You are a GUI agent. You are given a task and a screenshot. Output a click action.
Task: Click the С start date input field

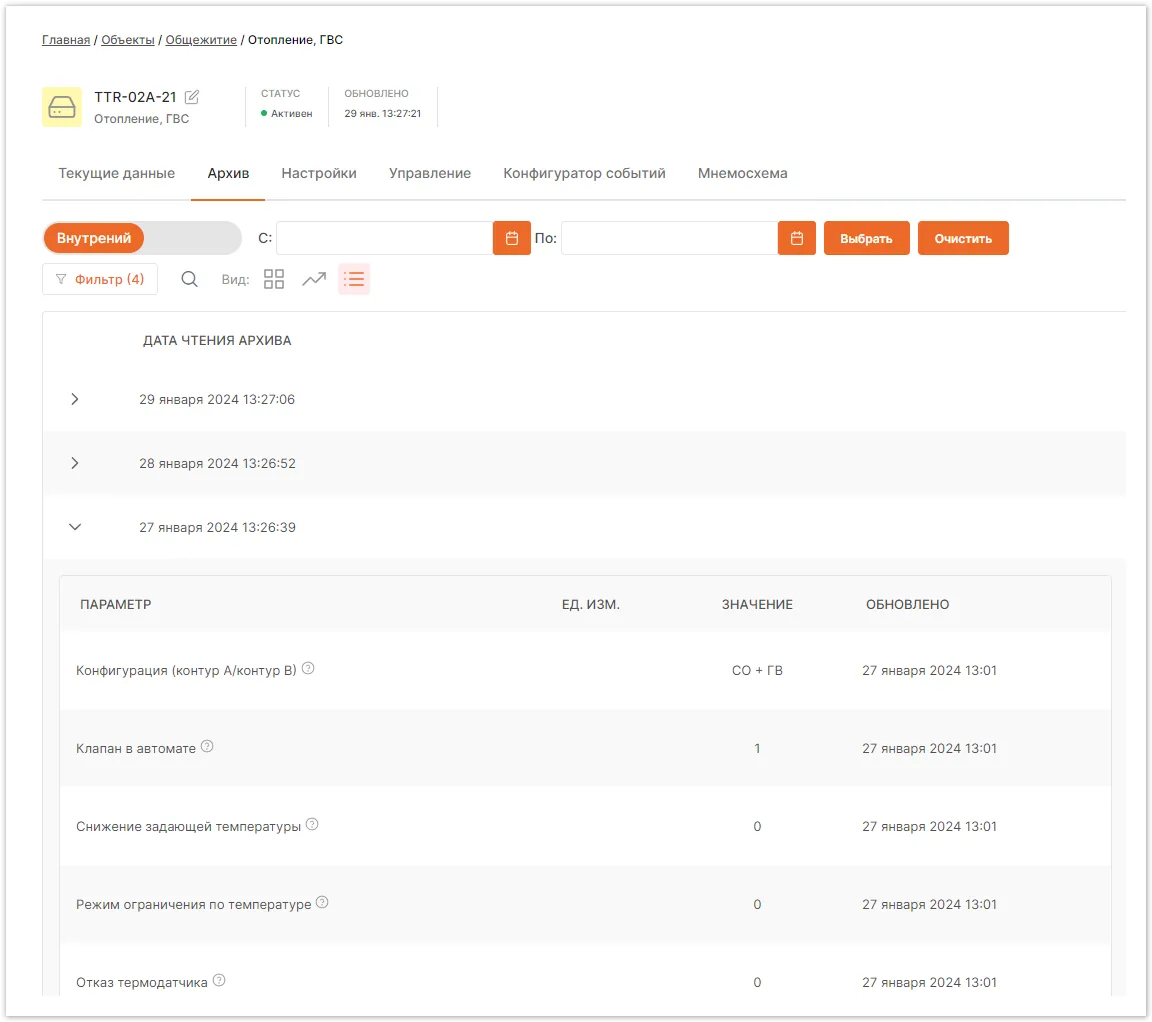click(384, 238)
